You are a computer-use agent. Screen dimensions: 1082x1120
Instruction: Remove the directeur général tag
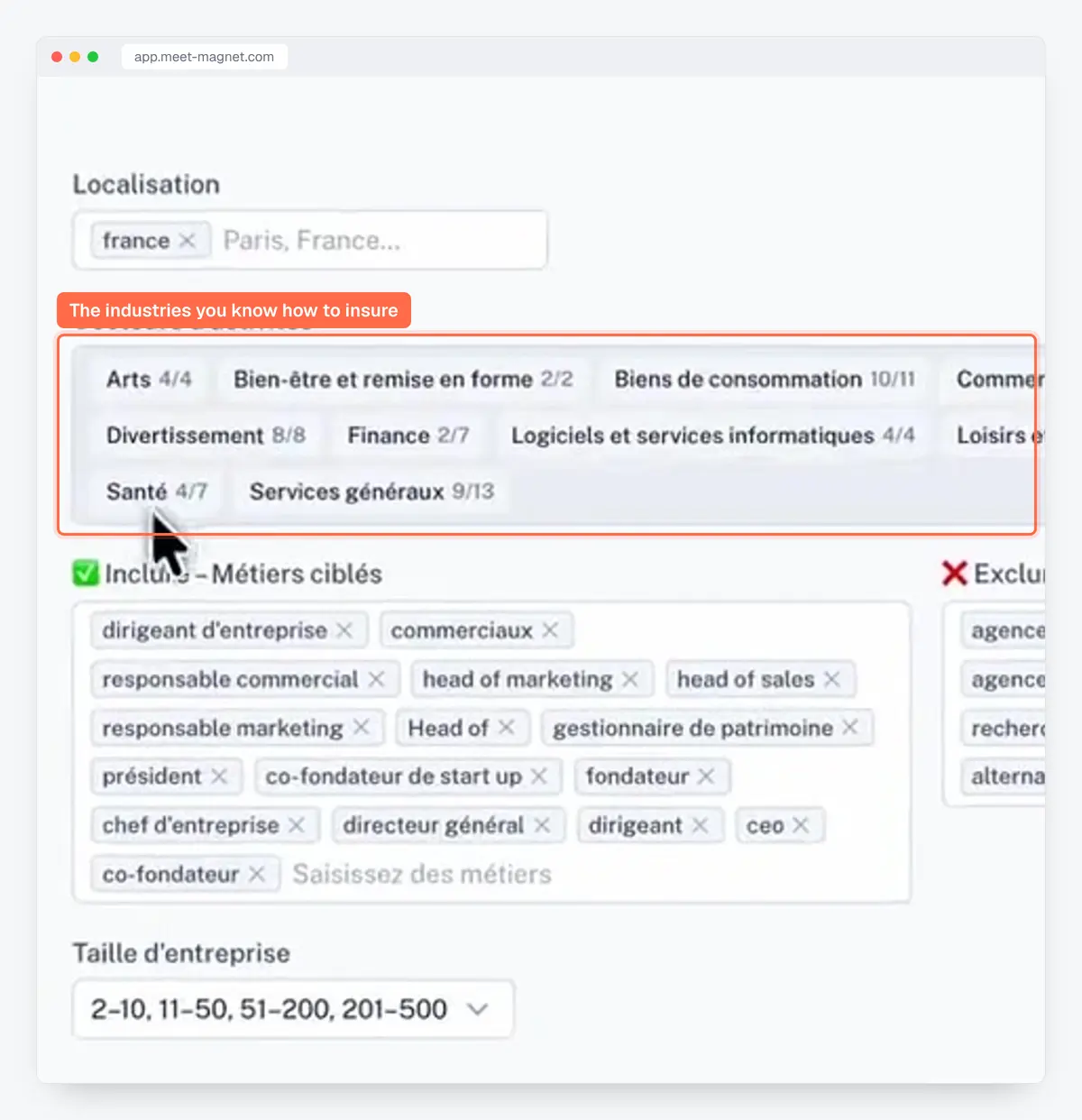[542, 825]
